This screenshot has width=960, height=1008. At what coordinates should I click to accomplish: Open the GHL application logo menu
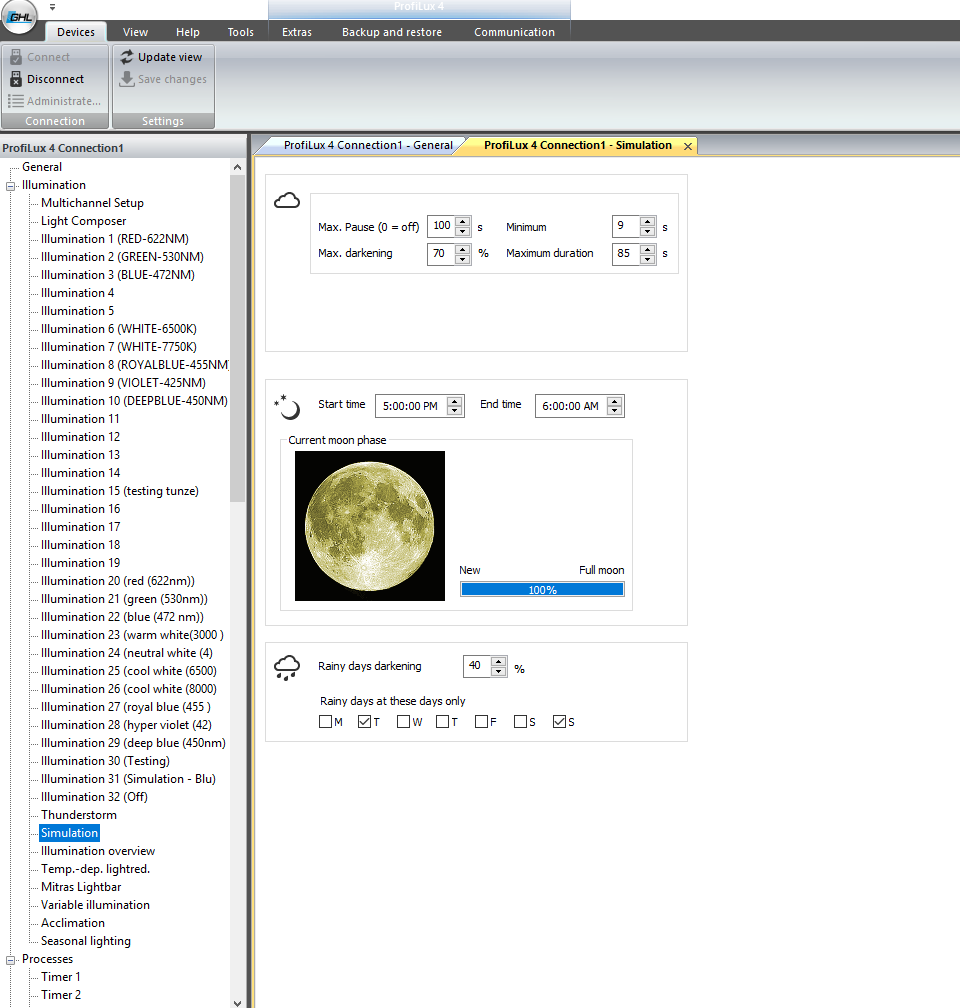pyautogui.click(x=19, y=15)
